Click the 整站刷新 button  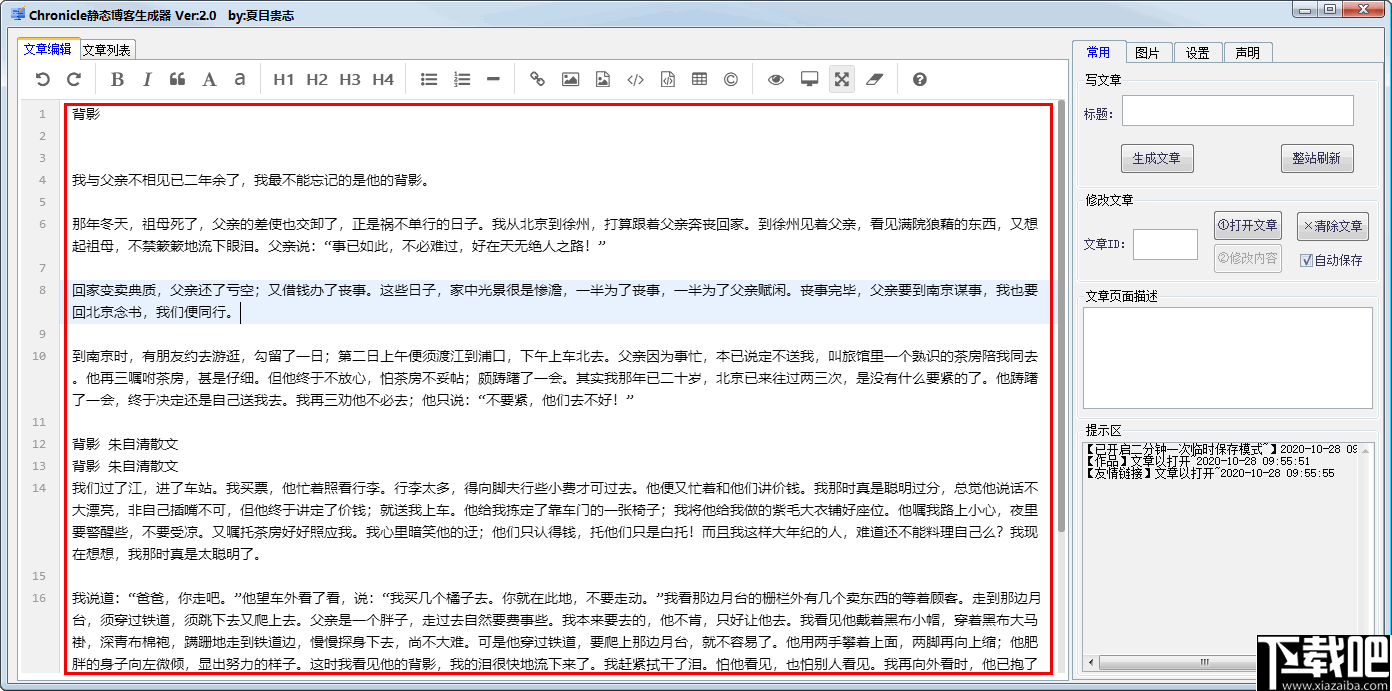click(x=1317, y=157)
